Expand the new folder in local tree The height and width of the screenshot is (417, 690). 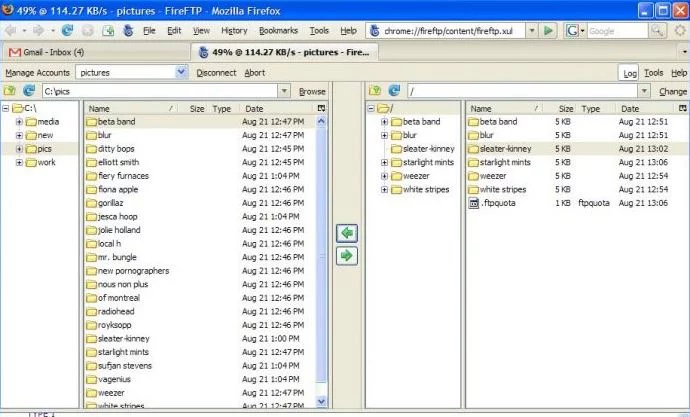coord(19,135)
